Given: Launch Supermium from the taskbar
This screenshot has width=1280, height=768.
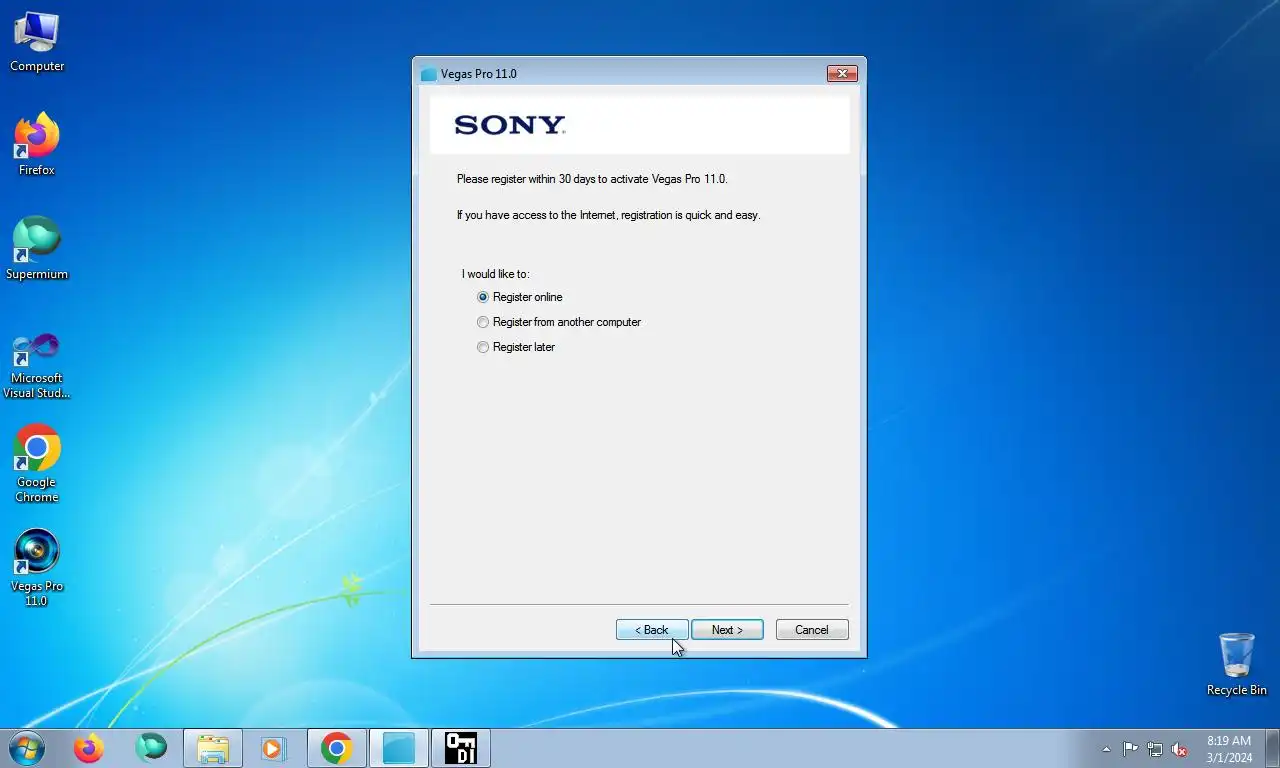Looking at the screenshot, I should tap(151, 748).
